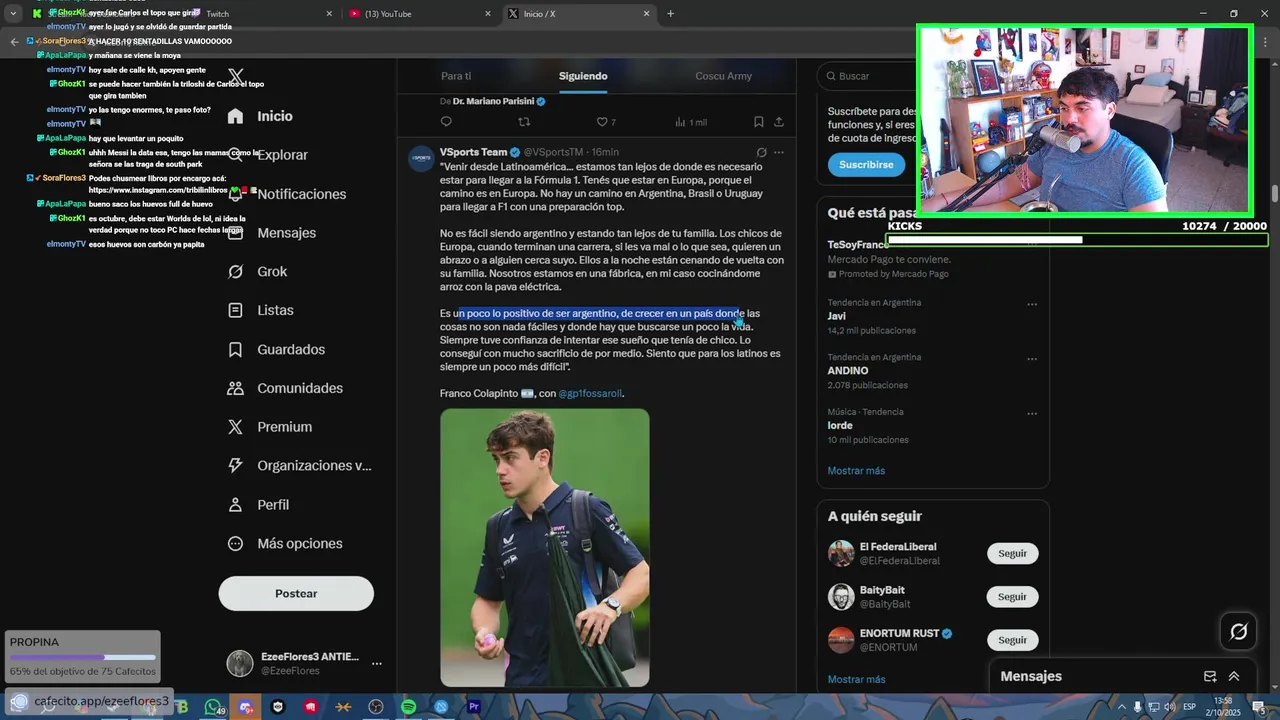Switch to the Siguiendo tab
Image resolution: width=1280 pixels, height=720 pixels.
tap(583, 76)
